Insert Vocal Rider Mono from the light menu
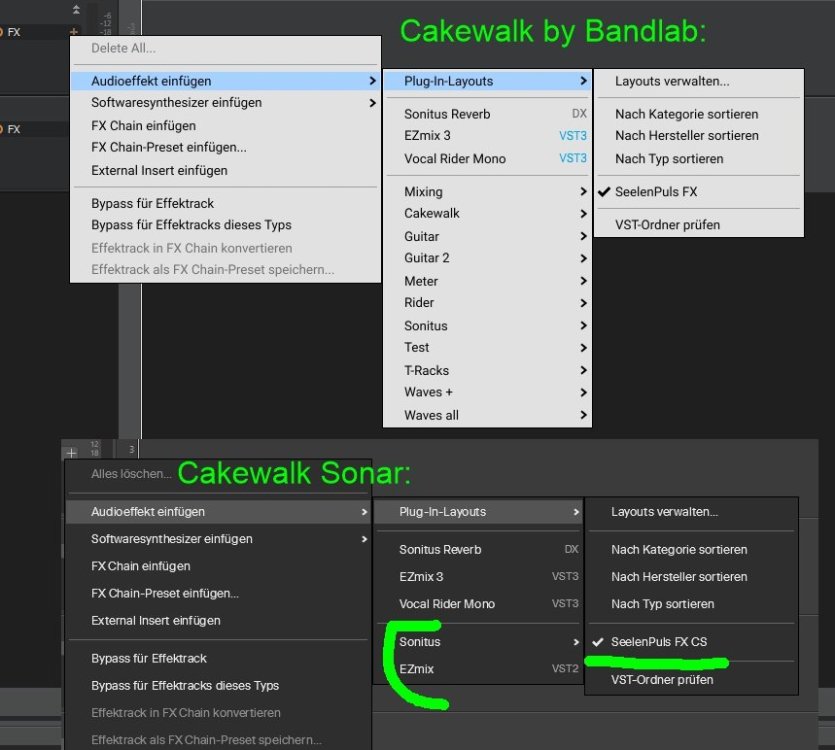The width and height of the screenshot is (835, 750). [x=487, y=159]
